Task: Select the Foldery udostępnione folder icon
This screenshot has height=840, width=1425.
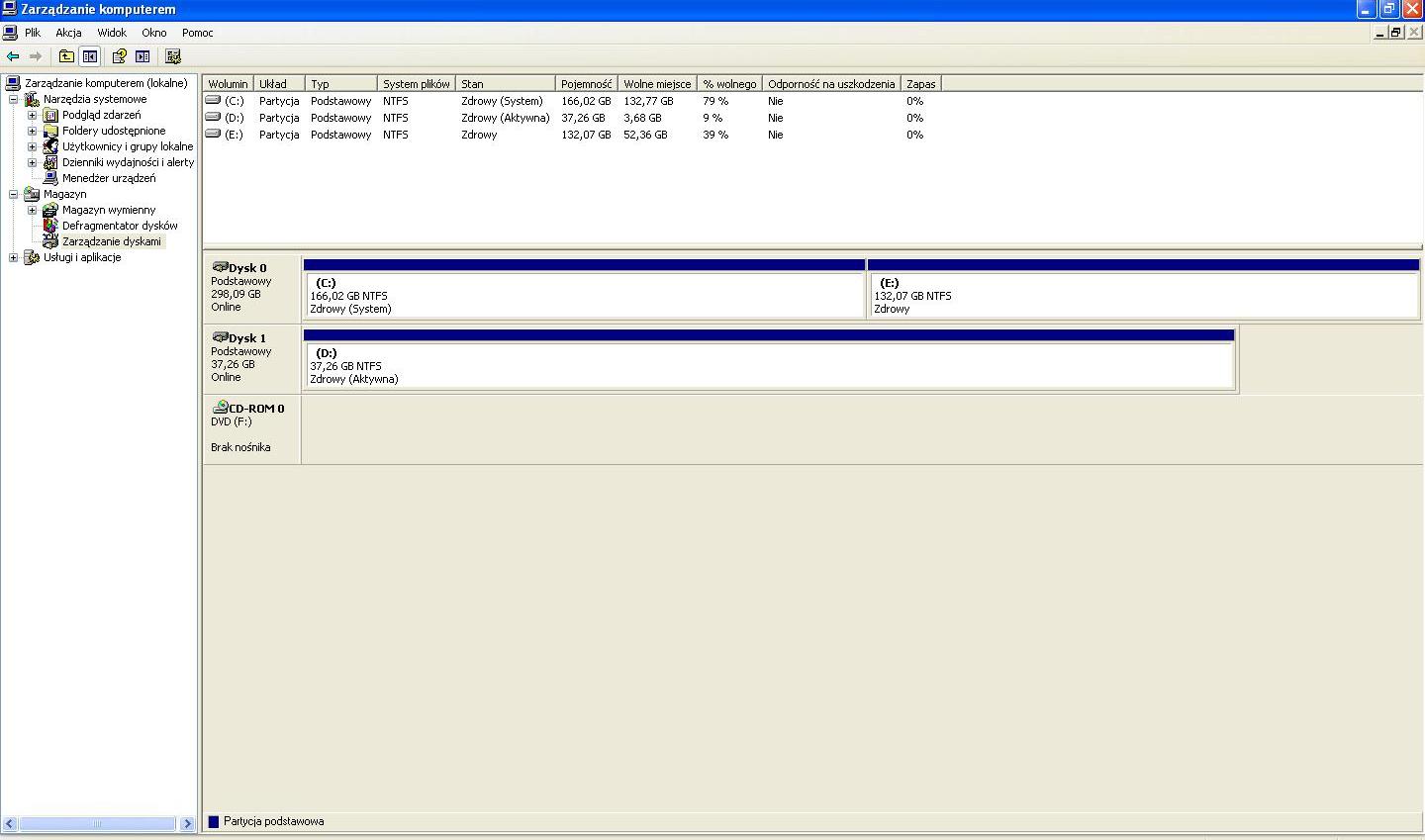Action: coord(50,131)
